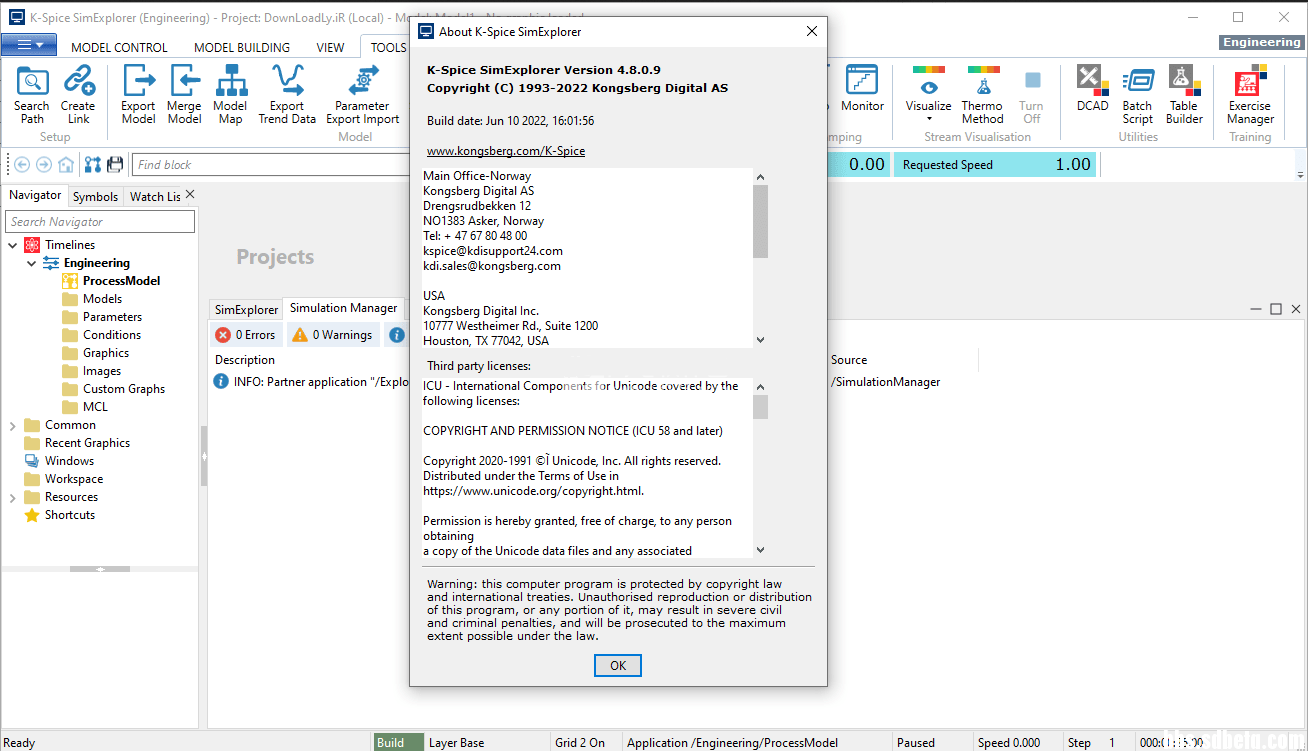Click the Engineering mode badge
Screen dimensions: 1308x751
1261,42
